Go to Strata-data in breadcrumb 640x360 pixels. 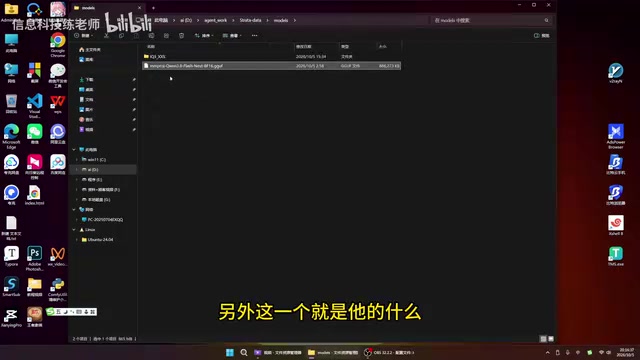pos(250,20)
